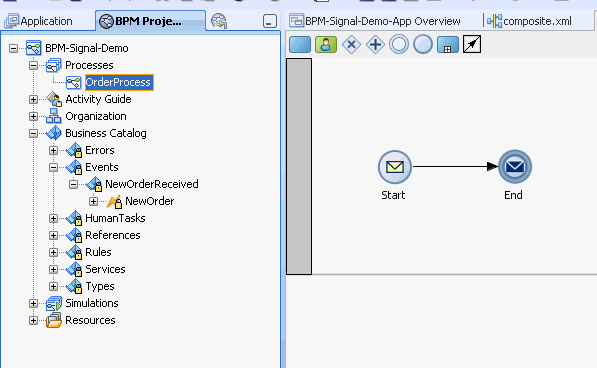Screen dimensions: 597x368
Task: Select the References tree item
Action: [113, 235]
